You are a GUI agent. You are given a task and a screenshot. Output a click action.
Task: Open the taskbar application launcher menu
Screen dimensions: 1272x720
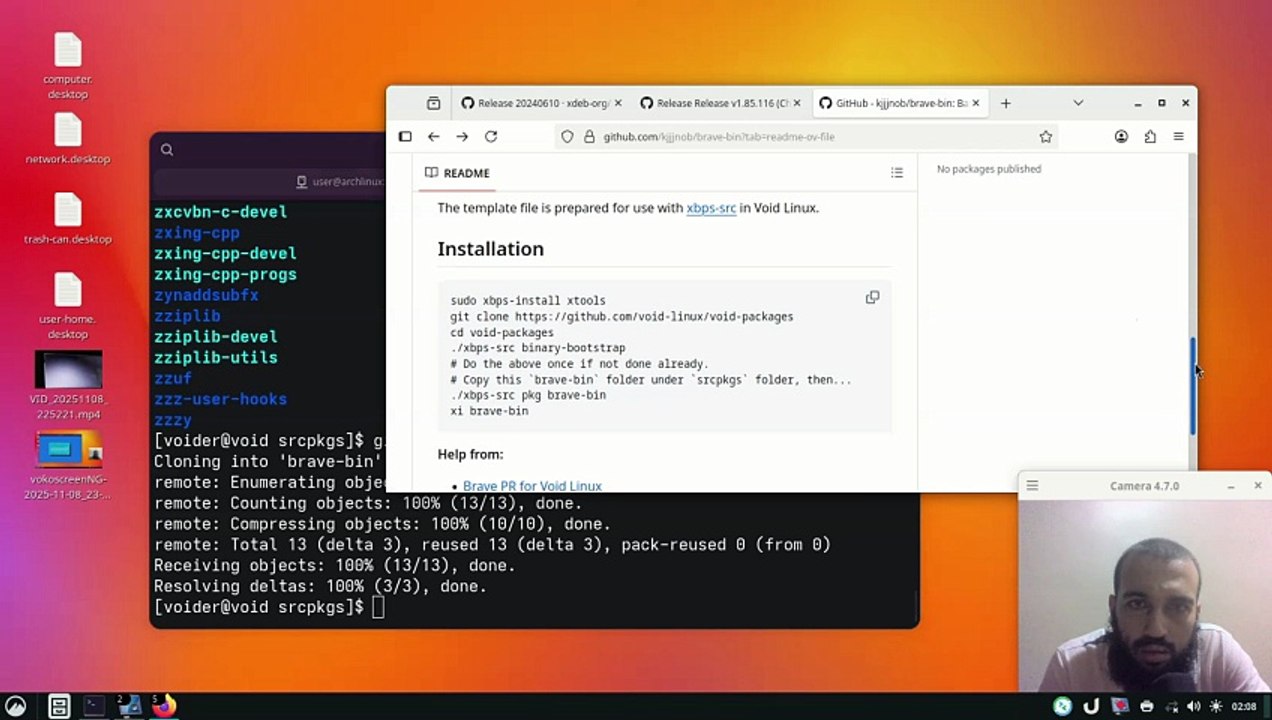pyautogui.click(x=15, y=706)
